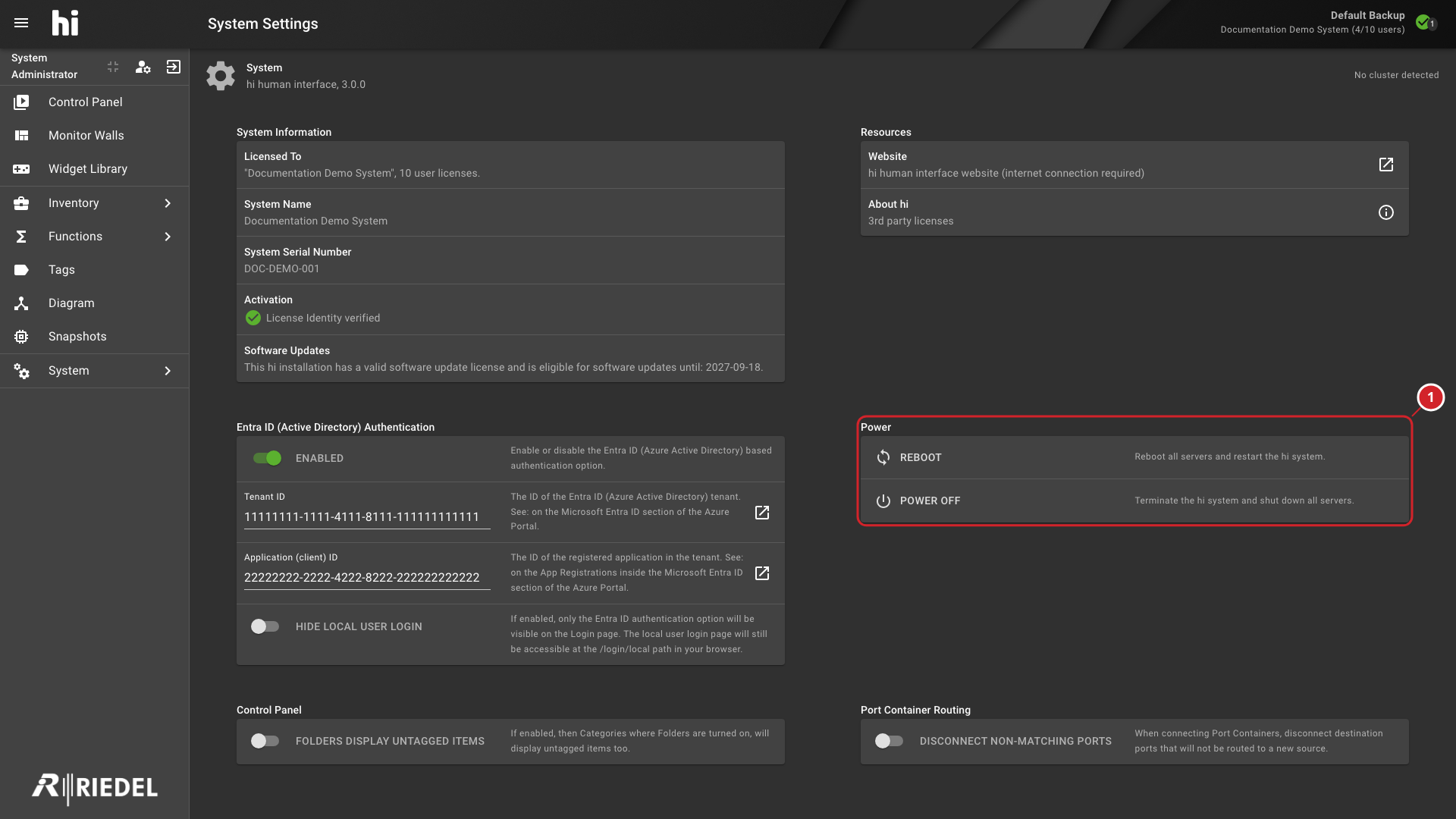Click 'Software Updates' row
Image resolution: width=1456 pixels, height=819 pixels.
(x=510, y=359)
